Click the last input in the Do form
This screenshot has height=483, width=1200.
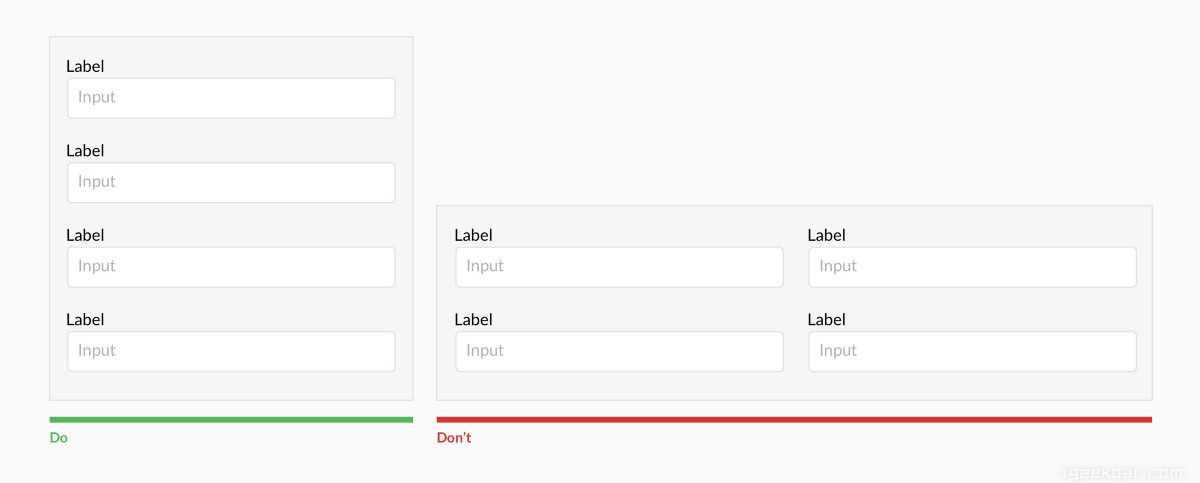tap(231, 351)
